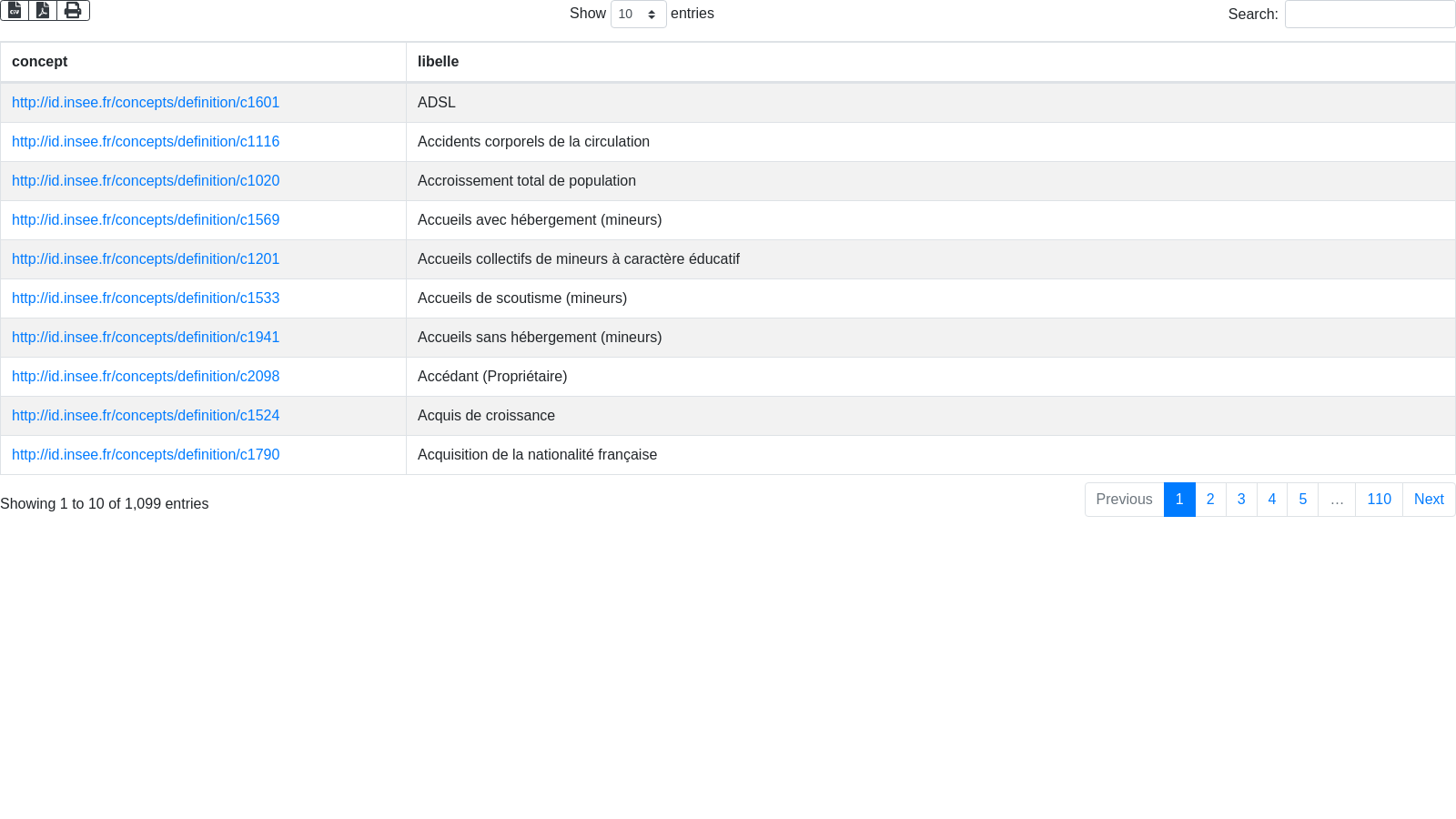Image resolution: width=1456 pixels, height=819 pixels.
Task: Click the c1533 definition link
Action: tap(146, 298)
